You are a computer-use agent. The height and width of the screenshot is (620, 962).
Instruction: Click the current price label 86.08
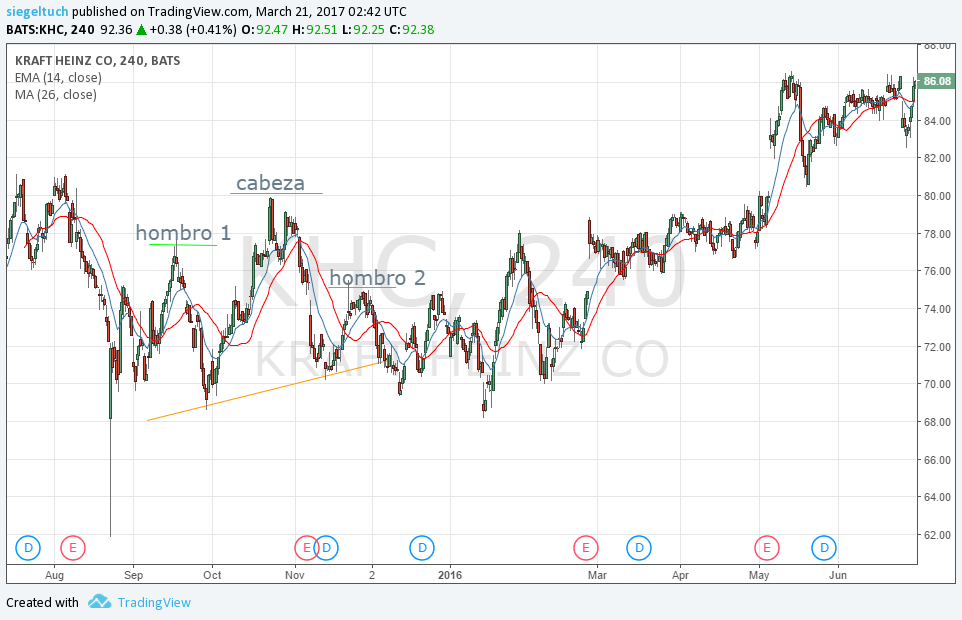[936, 81]
